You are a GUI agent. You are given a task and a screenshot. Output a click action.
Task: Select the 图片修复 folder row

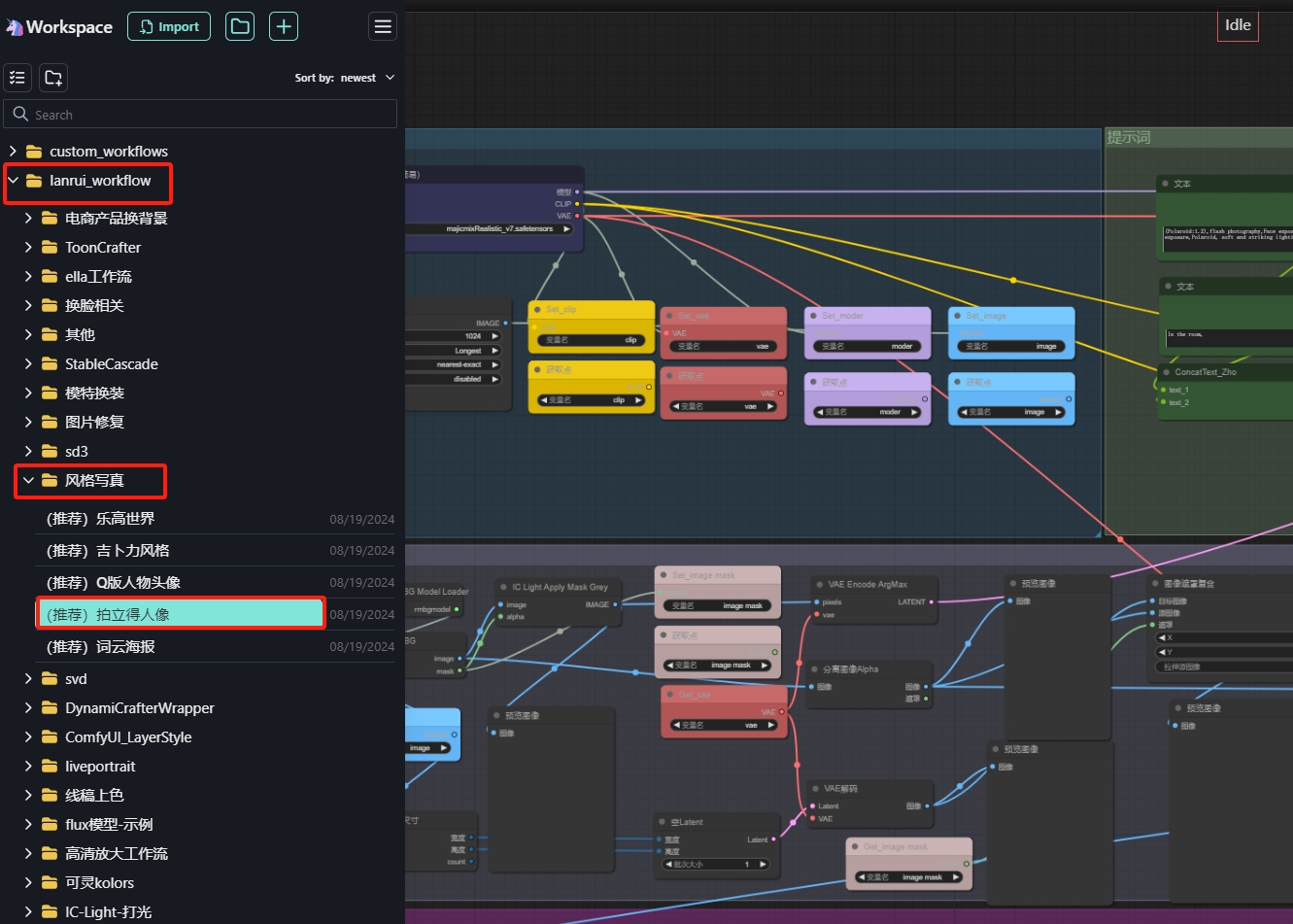click(x=202, y=422)
